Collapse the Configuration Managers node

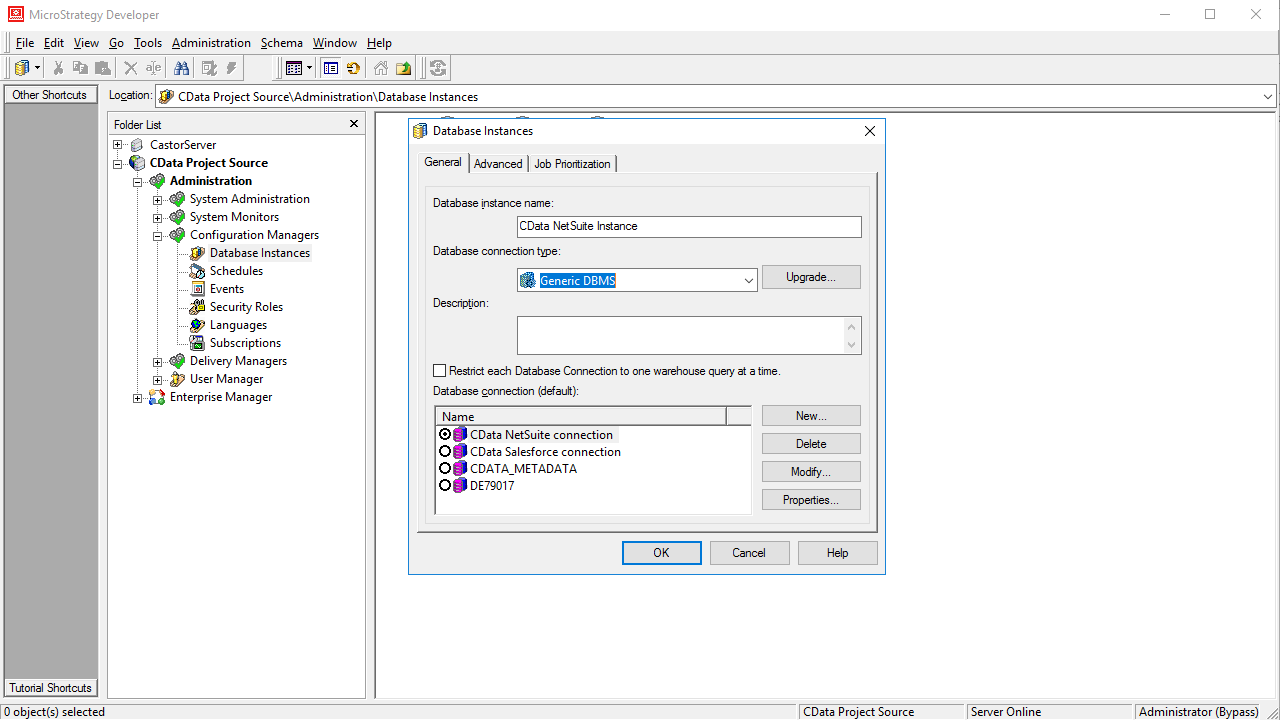click(158, 234)
